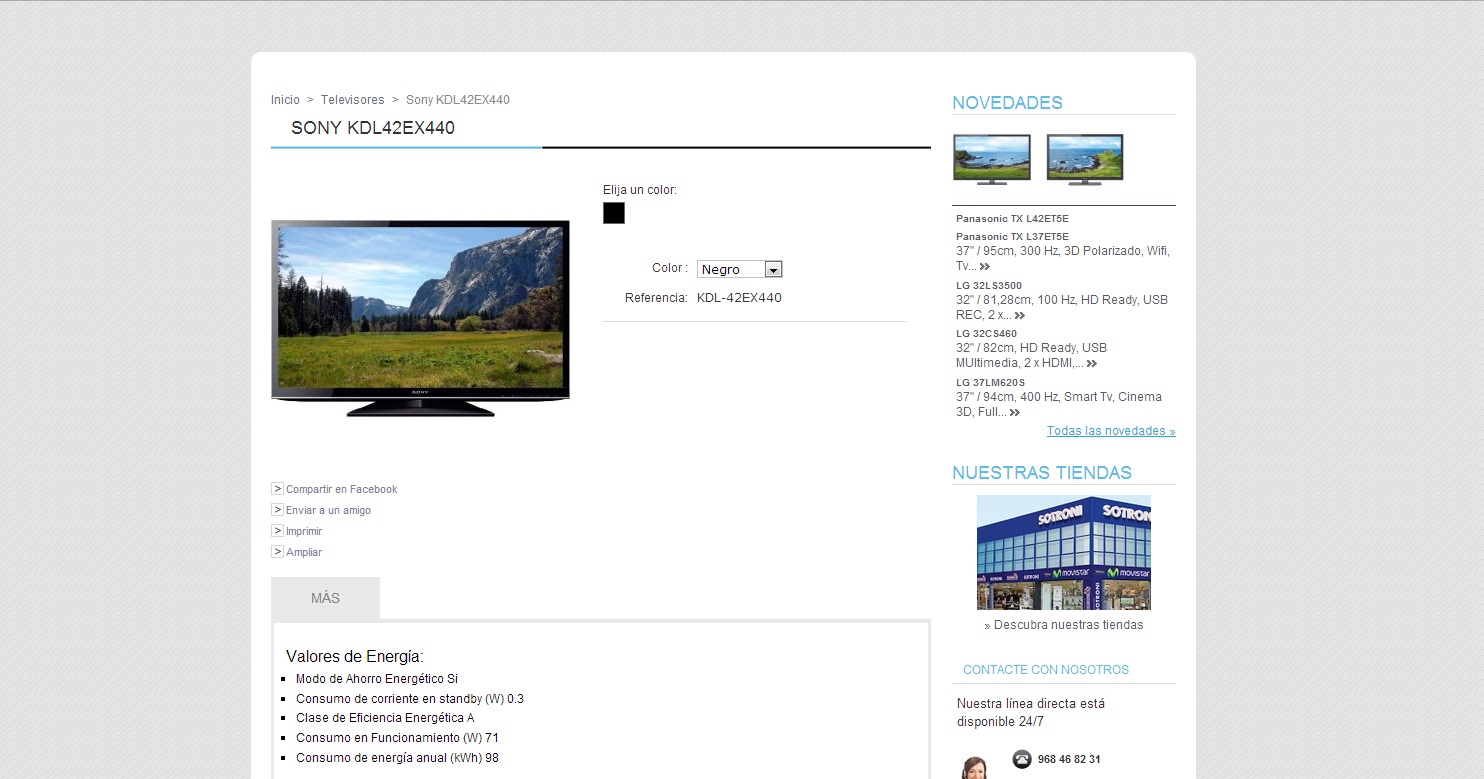This screenshot has width=1484, height=779.
Task: Click the double-arrow icon after Panasonic TX L37ET5E description
Action: tap(985, 267)
